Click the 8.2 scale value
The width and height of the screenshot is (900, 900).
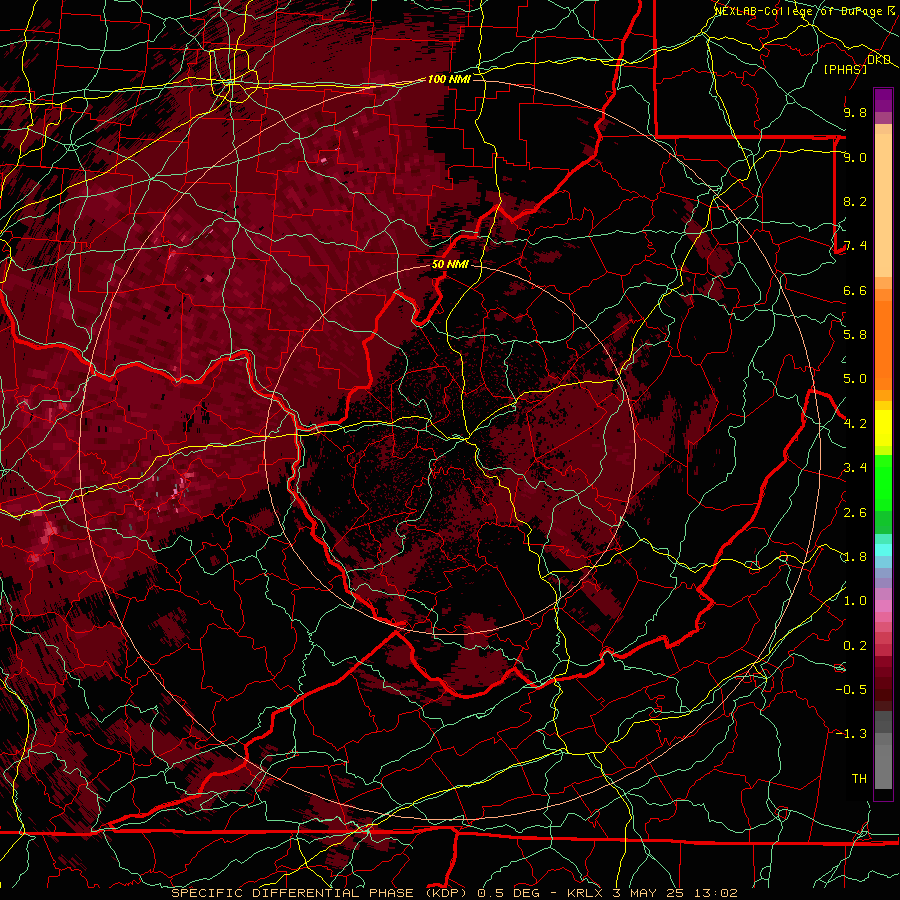(855, 201)
